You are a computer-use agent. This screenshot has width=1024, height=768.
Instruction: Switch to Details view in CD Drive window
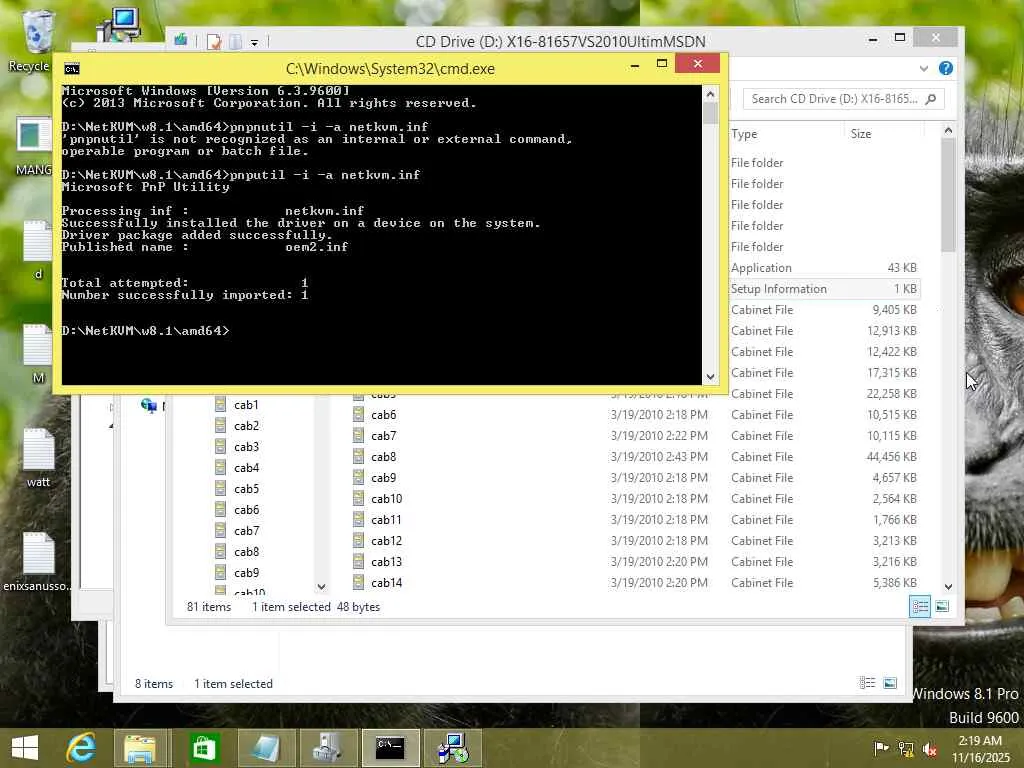coord(920,607)
